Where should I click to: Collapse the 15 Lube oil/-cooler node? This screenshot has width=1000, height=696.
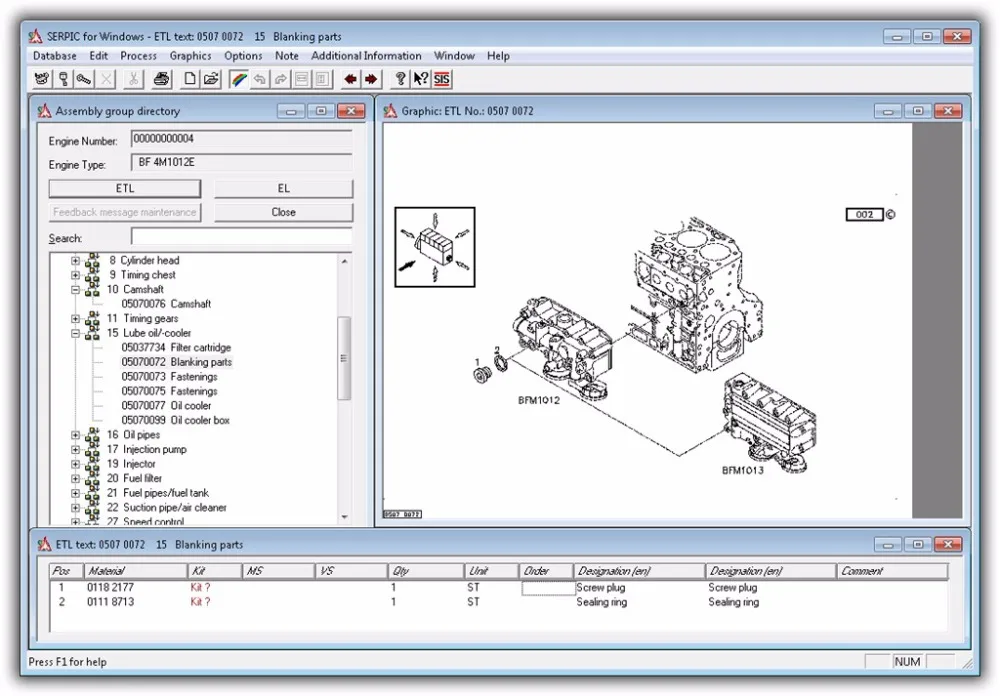[75, 333]
